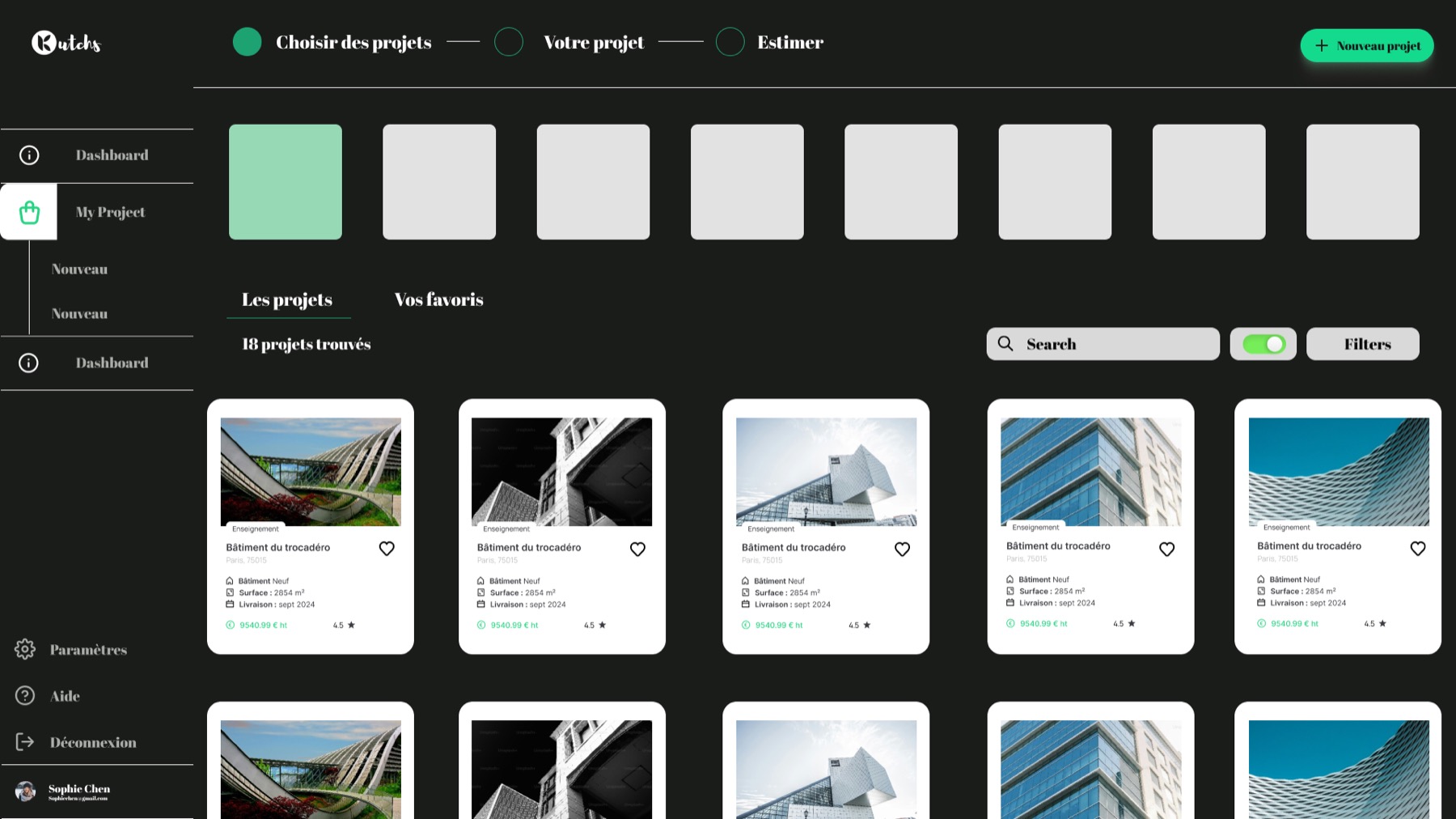Viewport: 1456px width, 819px height.
Task: Click the 9540.99 € ht price on the white angular building card
Action: (x=779, y=625)
